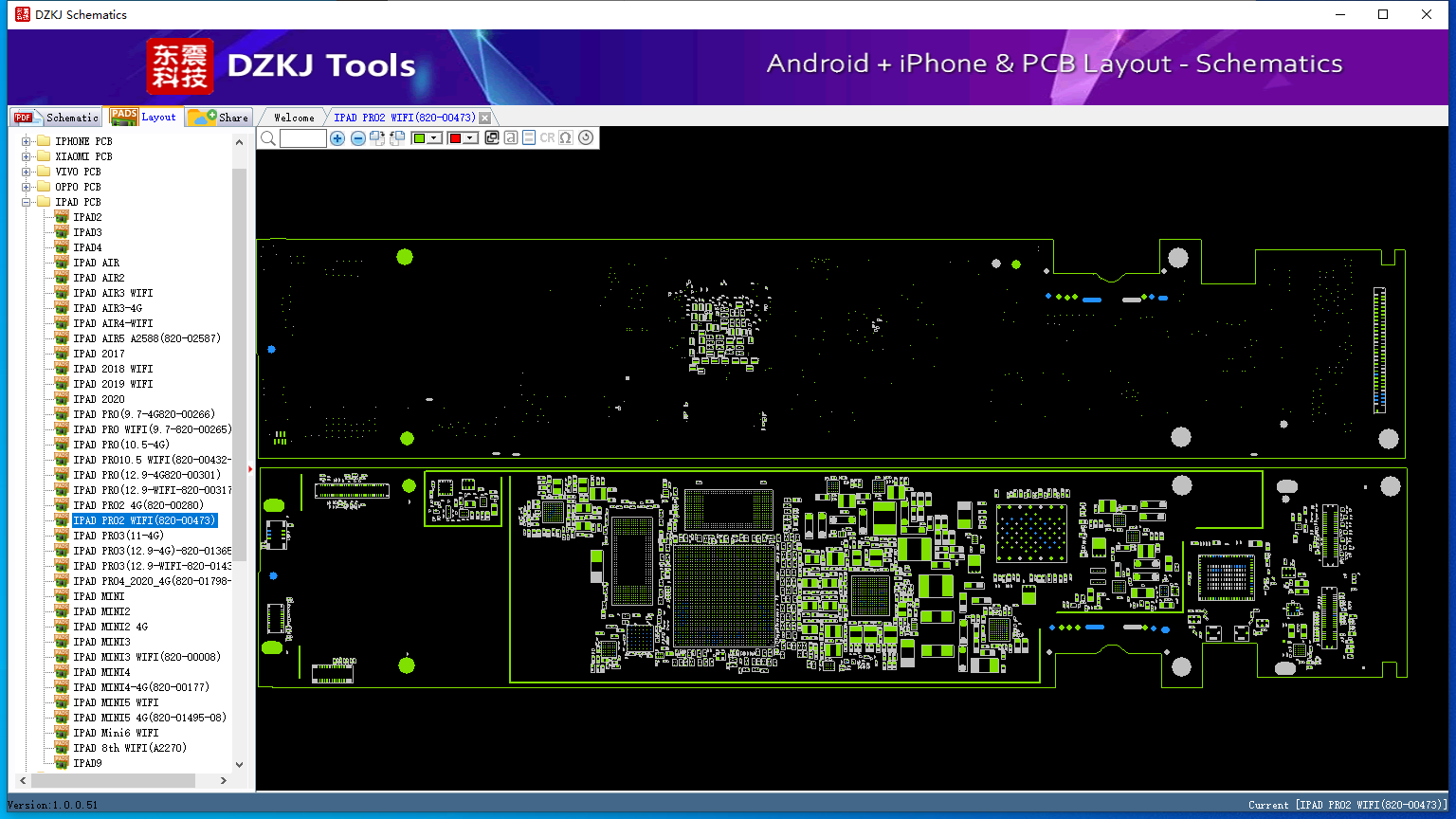Click the magnifier search icon in the layout toolbar
The width and height of the screenshot is (1456, 819).
(268, 138)
